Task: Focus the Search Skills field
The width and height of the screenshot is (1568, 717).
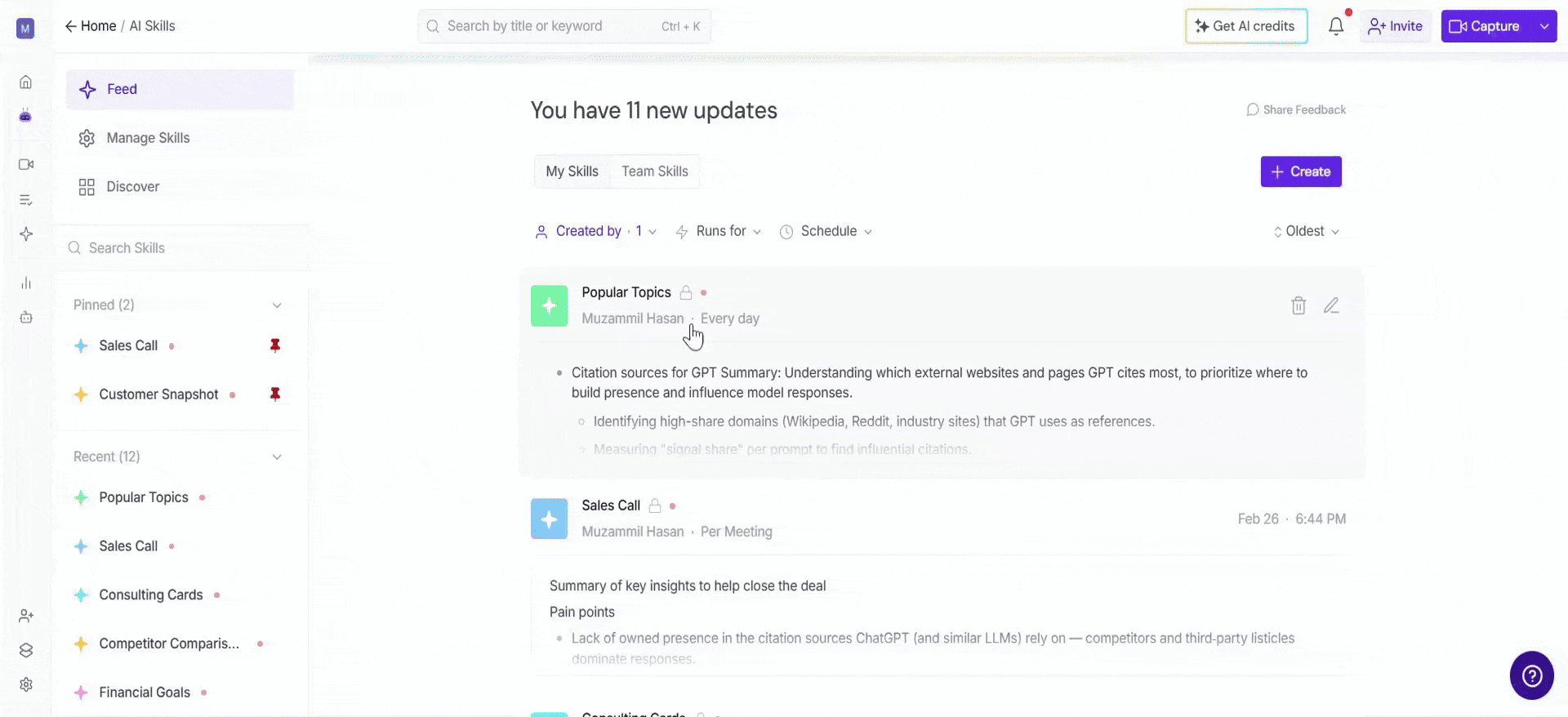Action: [x=180, y=248]
